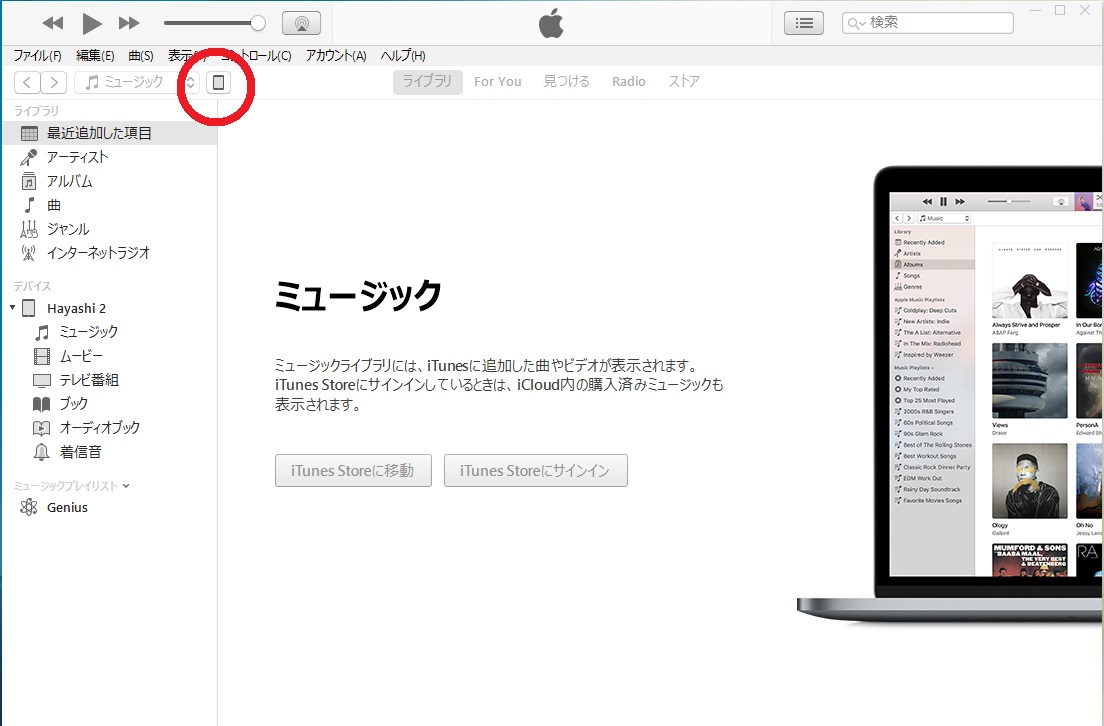Click the Apple logo display area

tap(551, 23)
